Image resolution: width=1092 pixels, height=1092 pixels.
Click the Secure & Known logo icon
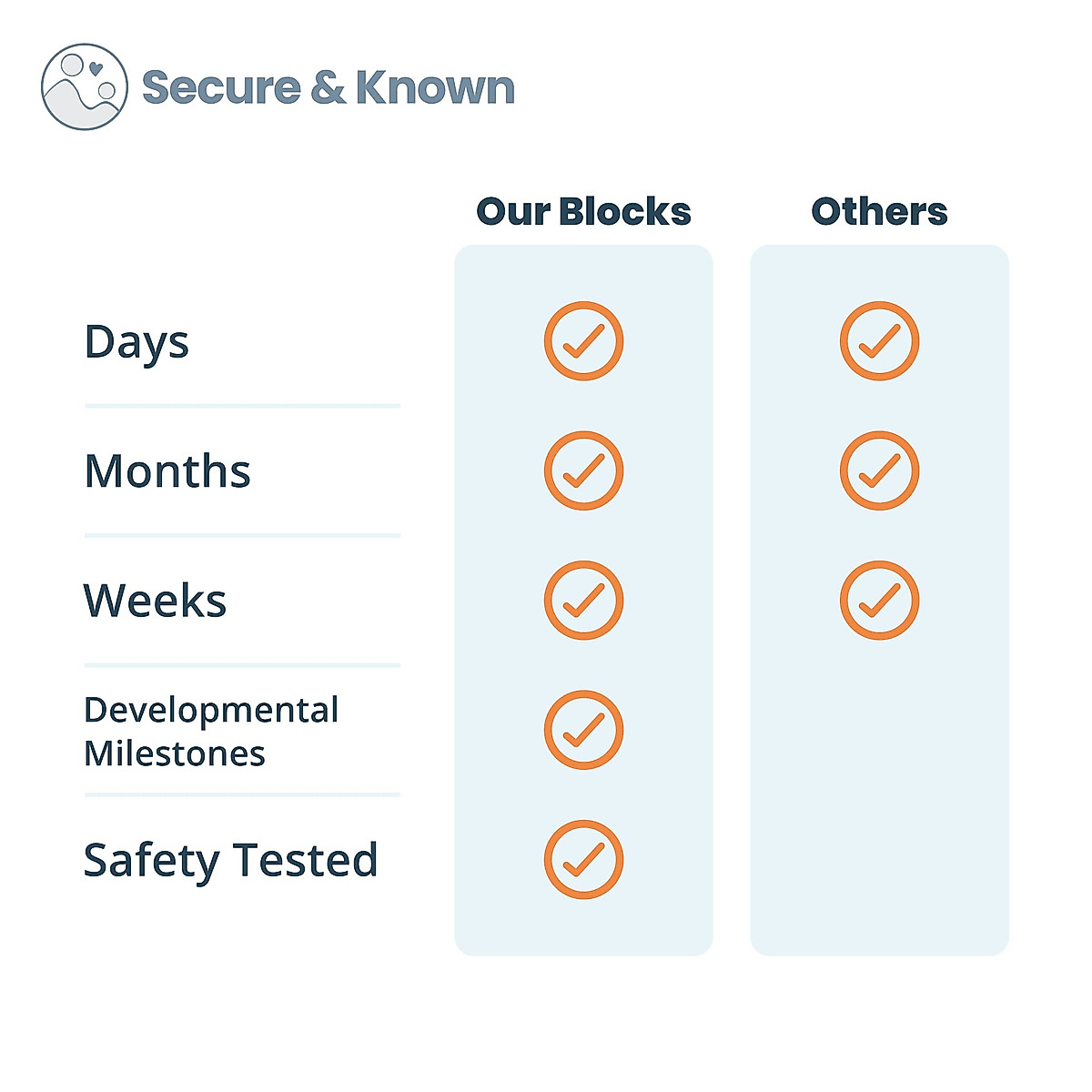[85, 86]
